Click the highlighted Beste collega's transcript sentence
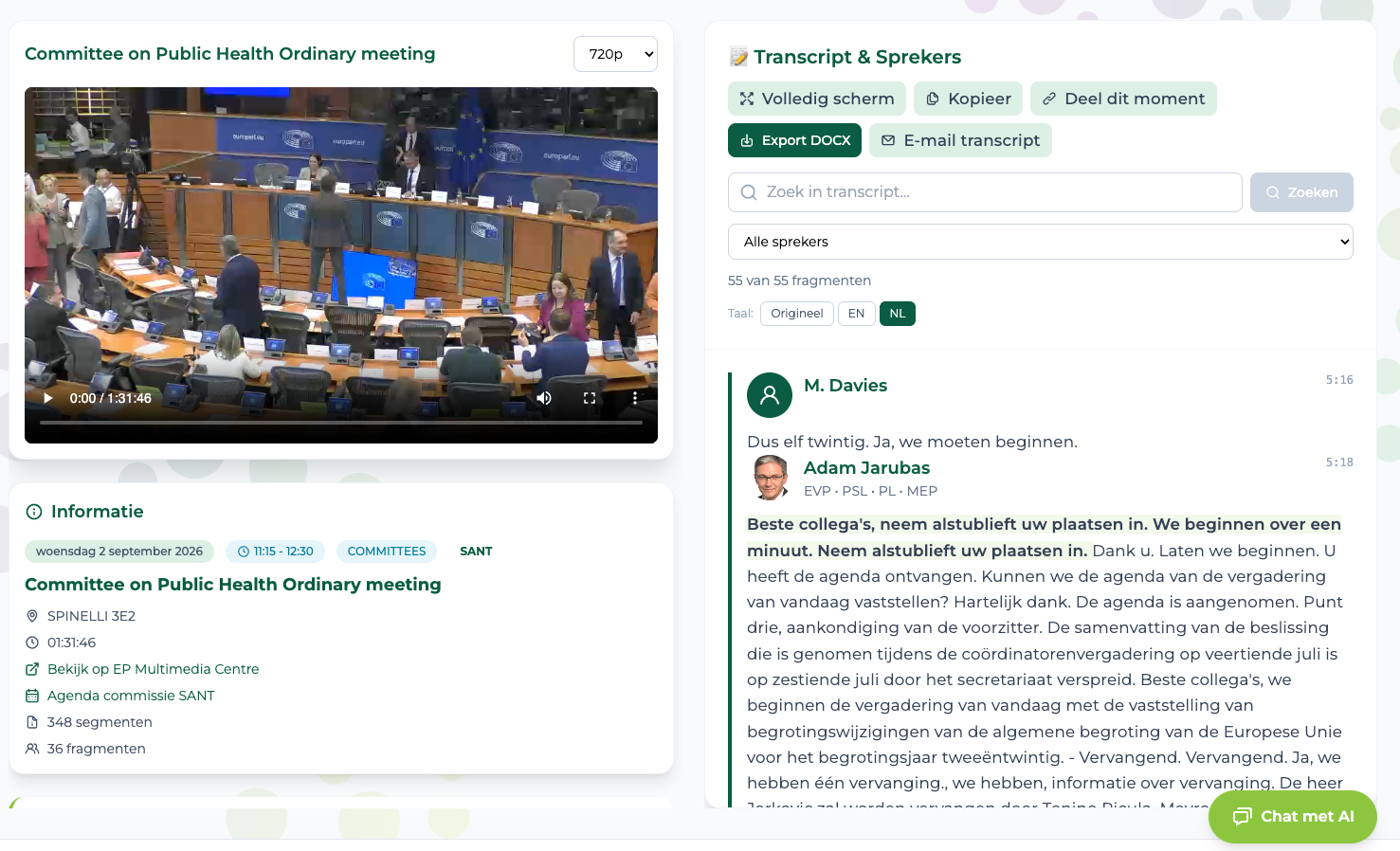The width and height of the screenshot is (1400, 851). click(x=1044, y=537)
